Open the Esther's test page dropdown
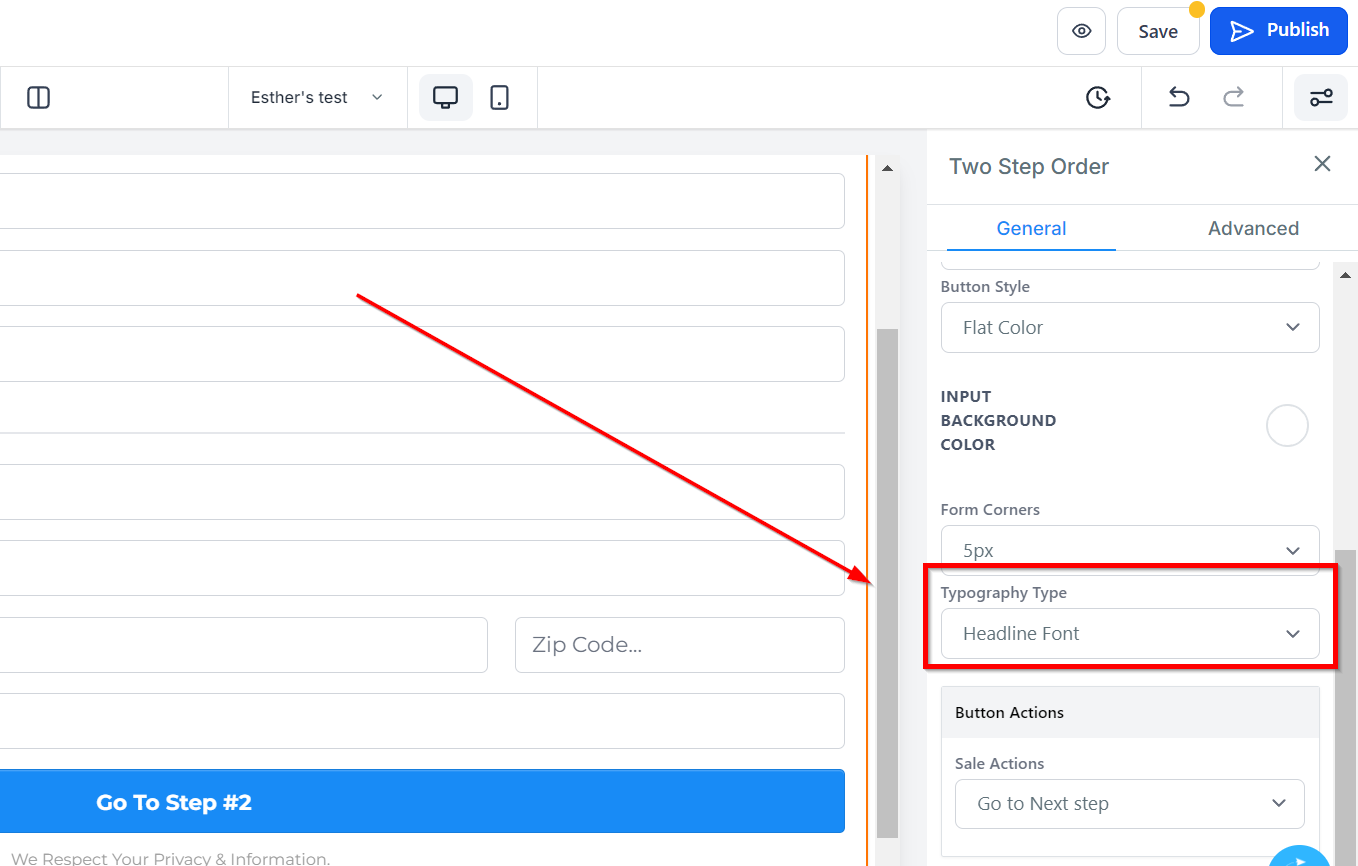 (317, 97)
